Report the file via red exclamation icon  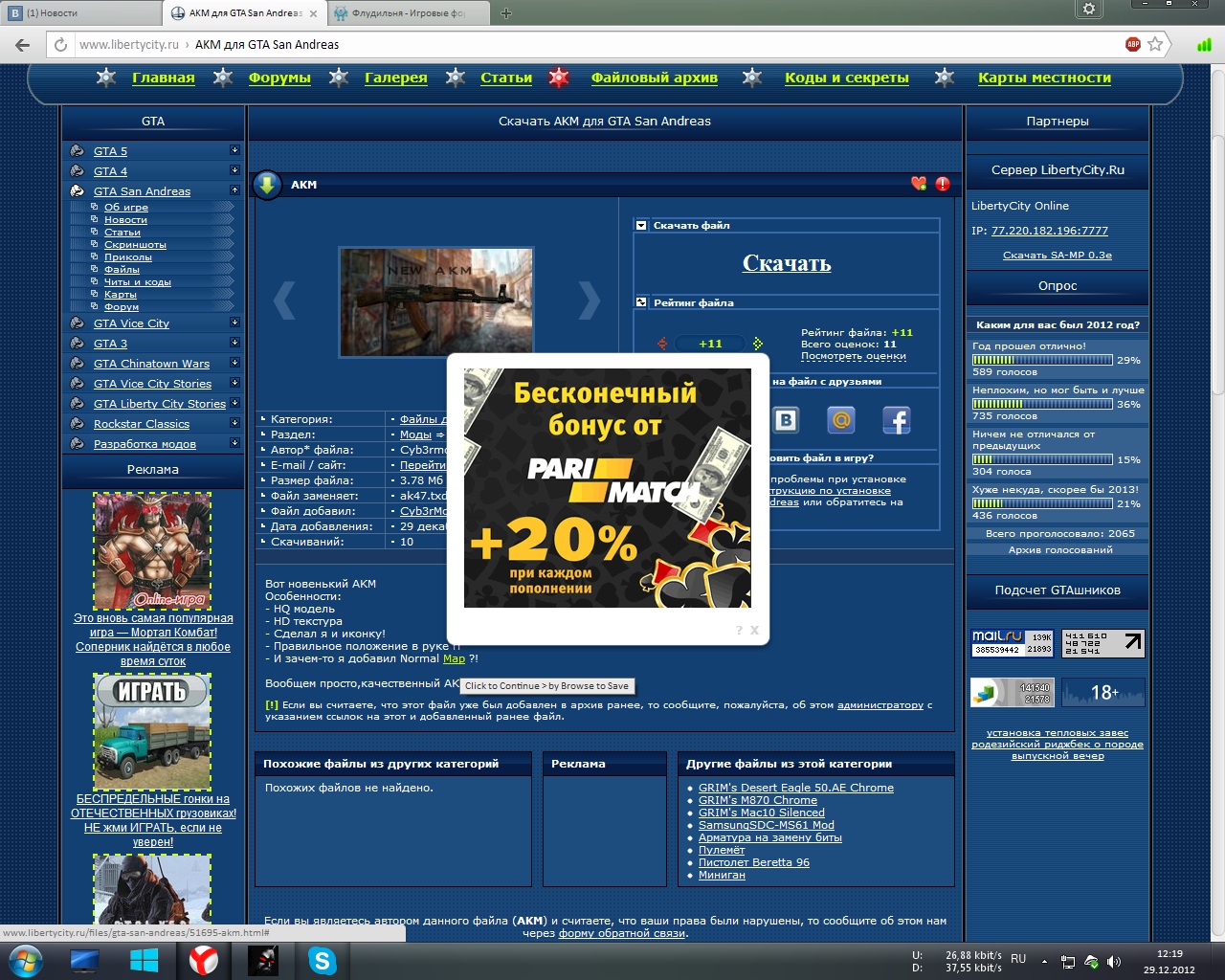[x=943, y=184]
